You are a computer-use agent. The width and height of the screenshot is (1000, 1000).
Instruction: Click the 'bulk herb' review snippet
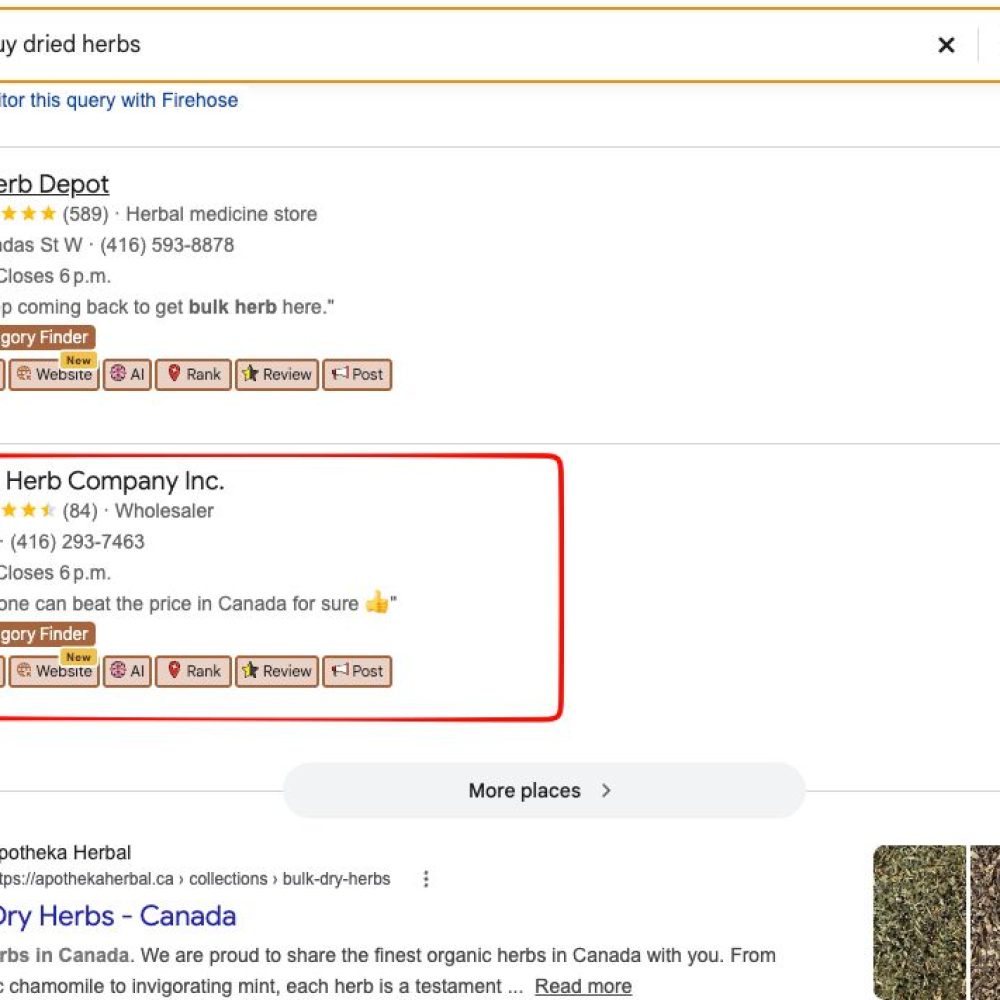(166, 307)
